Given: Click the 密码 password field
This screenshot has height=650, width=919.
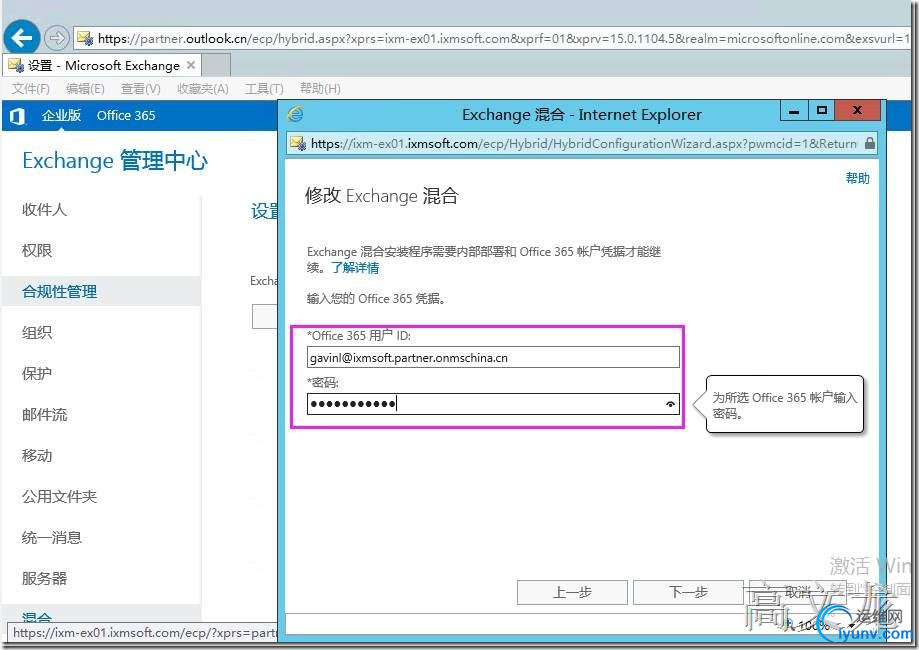Looking at the screenshot, I should 493,404.
